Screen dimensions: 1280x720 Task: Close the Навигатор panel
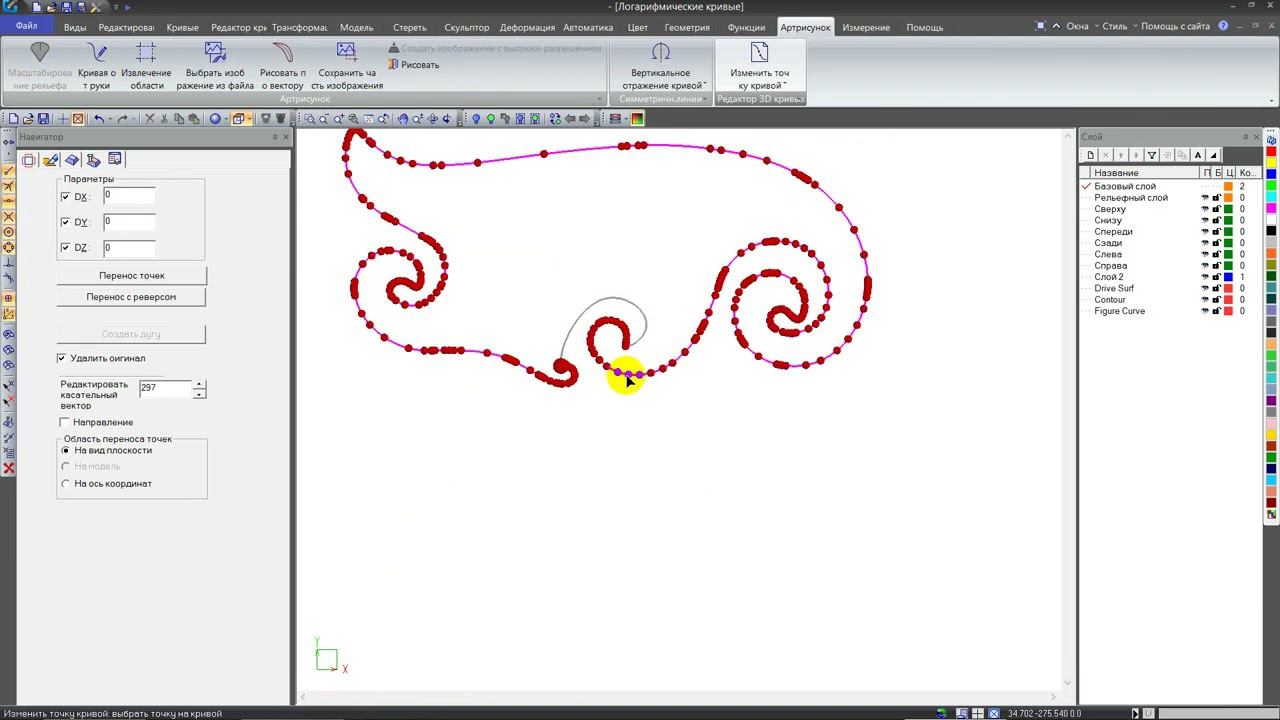[286, 137]
